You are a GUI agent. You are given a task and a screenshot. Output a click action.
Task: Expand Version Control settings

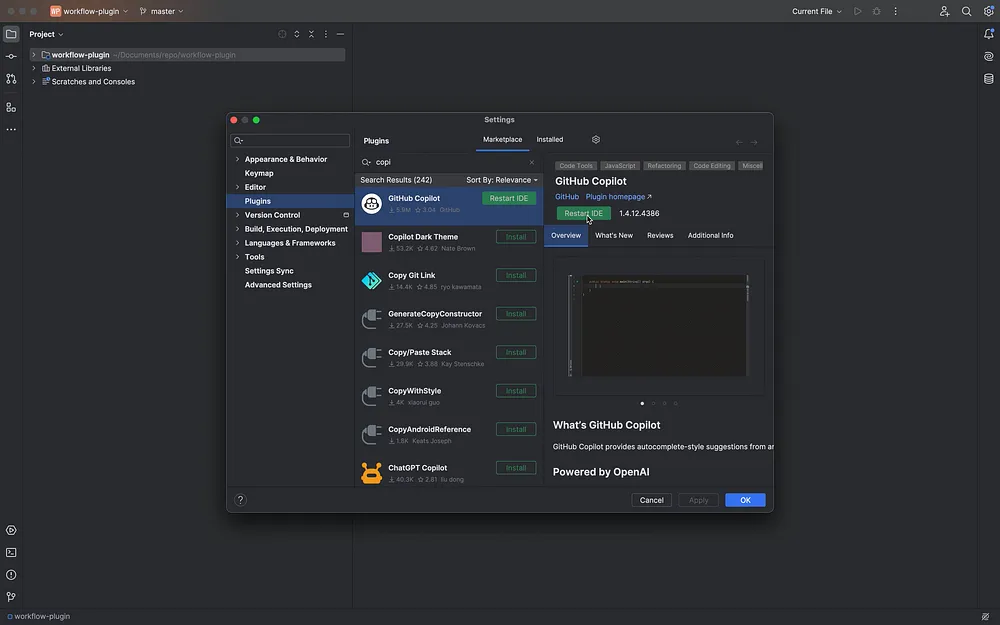coord(237,215)
